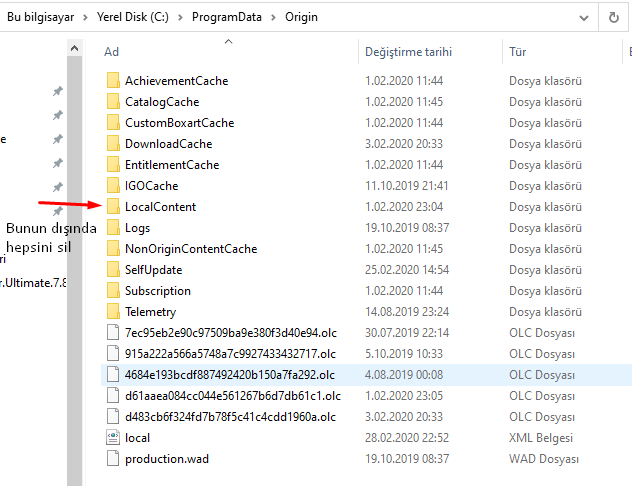The width and height of the screenshot is (632, 486).
Task: Select the local XML file name
Action: (x=137, y=437)
